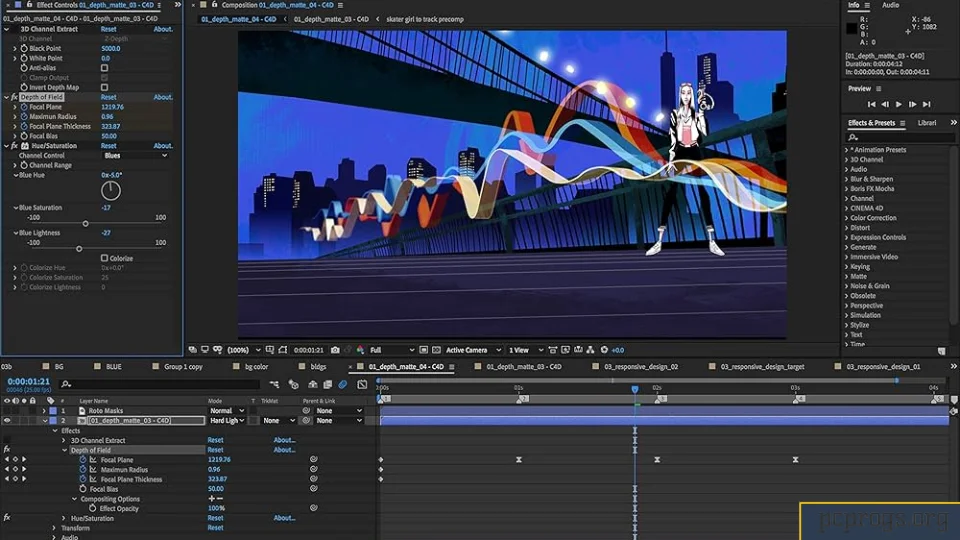Click the White Point stopwatch icon
The image size is (960, 540).
tap(24, 58)
